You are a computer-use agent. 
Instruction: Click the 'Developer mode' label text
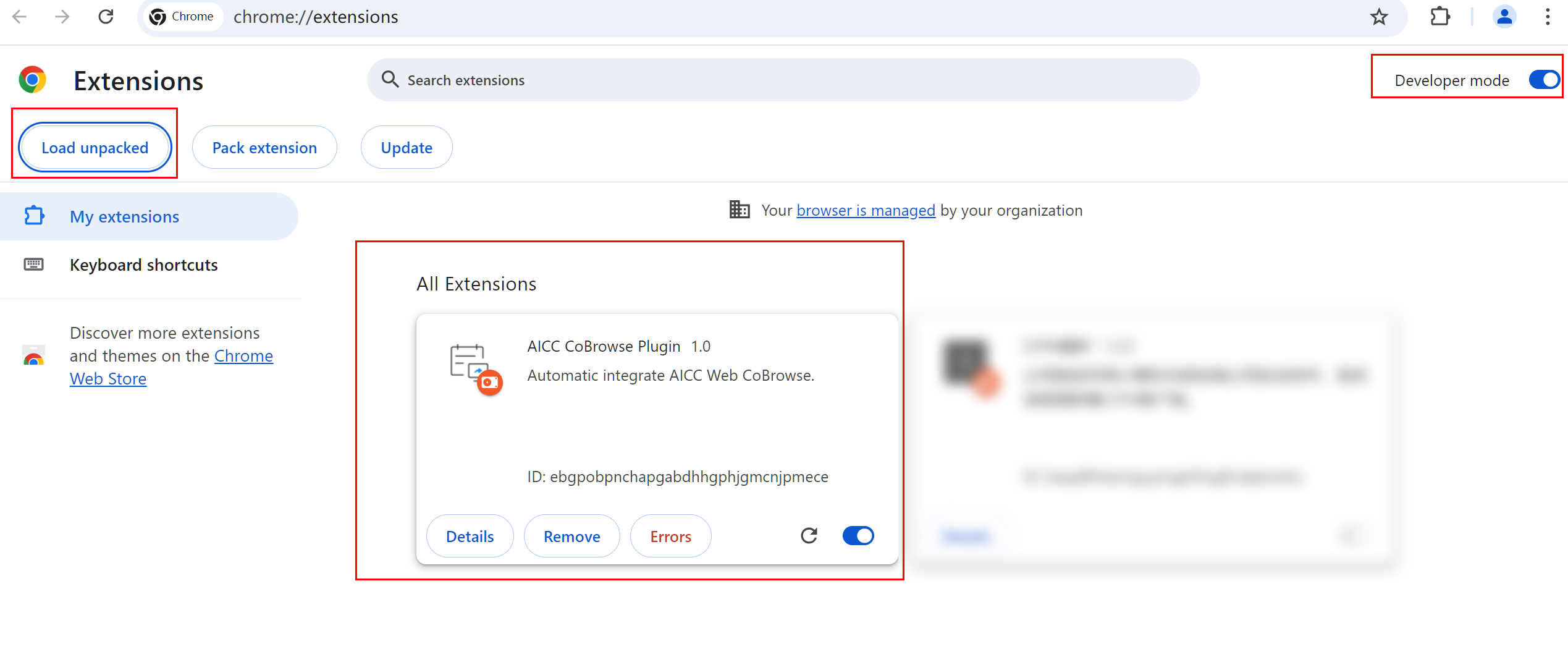pos(1452,80)
